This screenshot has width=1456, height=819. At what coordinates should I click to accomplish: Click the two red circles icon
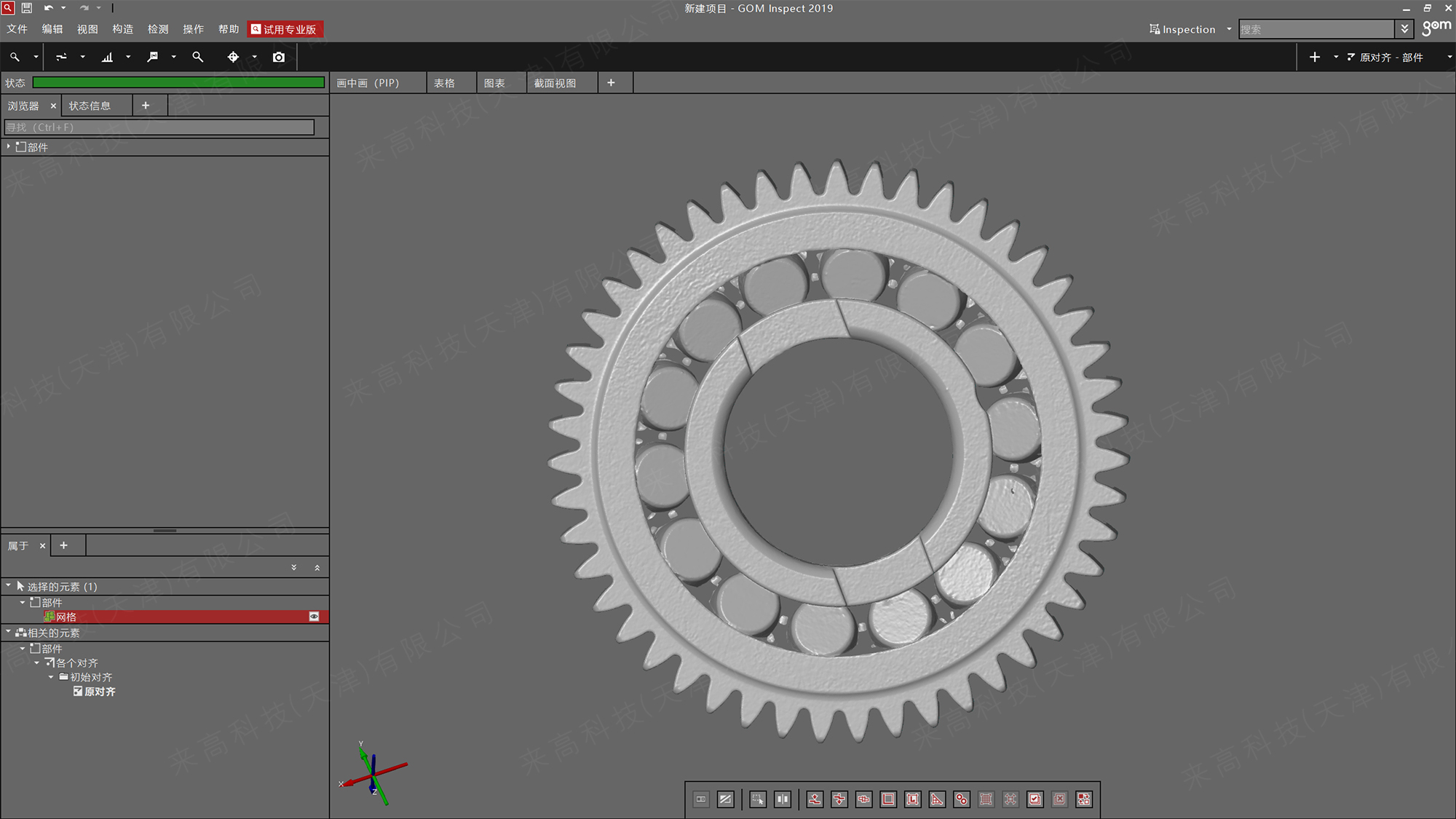coord(962,799)
